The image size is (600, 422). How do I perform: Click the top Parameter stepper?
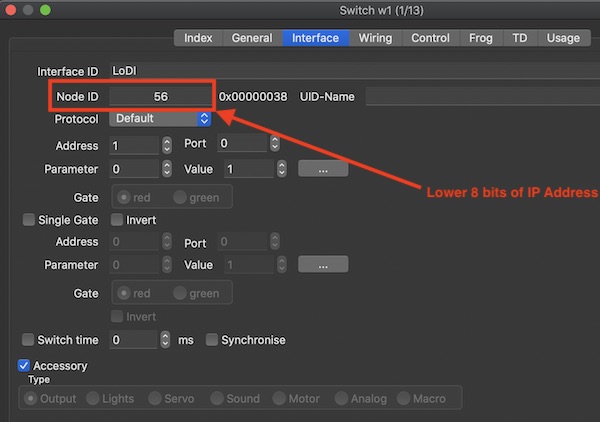click(166, 170)
